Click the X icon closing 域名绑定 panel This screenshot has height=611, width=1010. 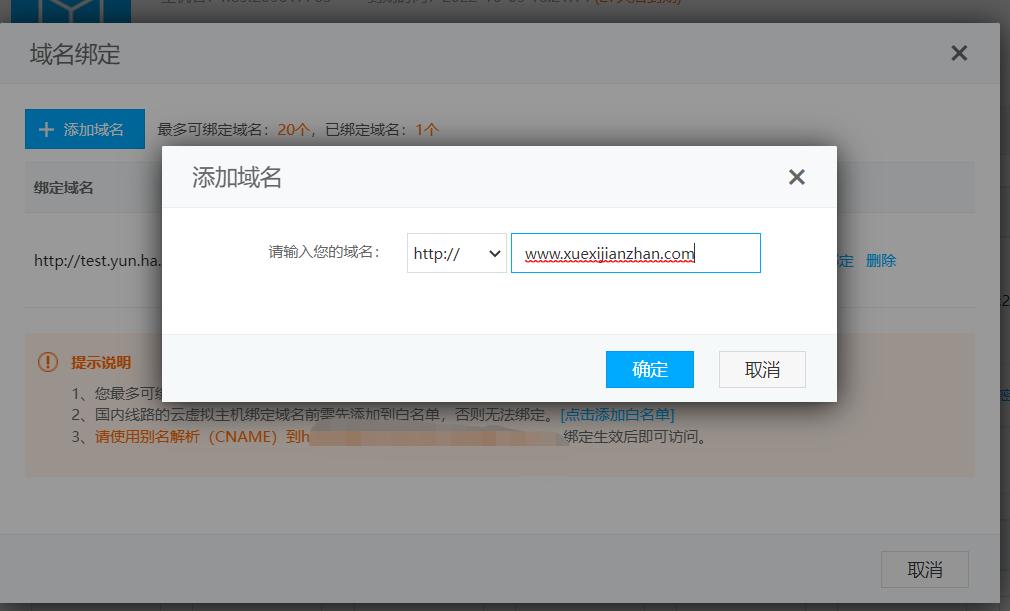pyautogui.click(x=959, y=53)
